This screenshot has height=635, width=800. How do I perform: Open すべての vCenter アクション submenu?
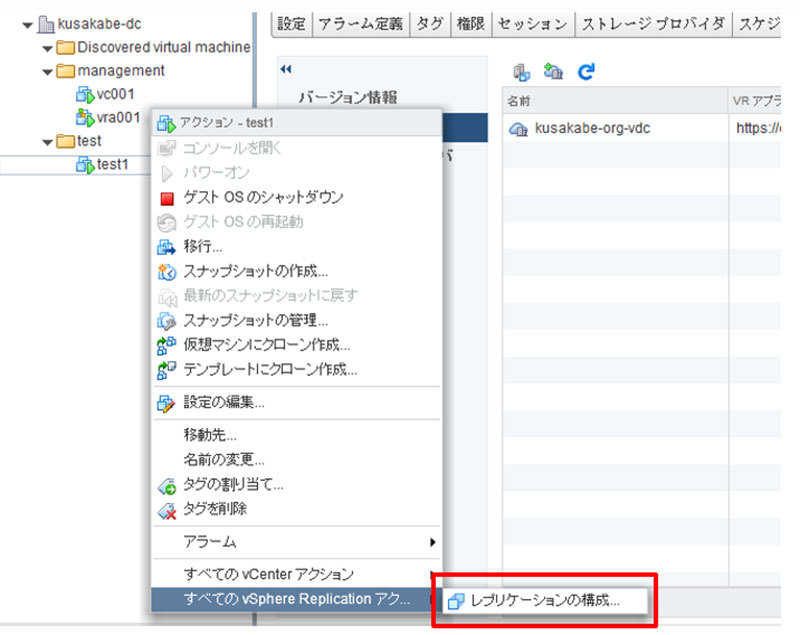coord(296,574)
